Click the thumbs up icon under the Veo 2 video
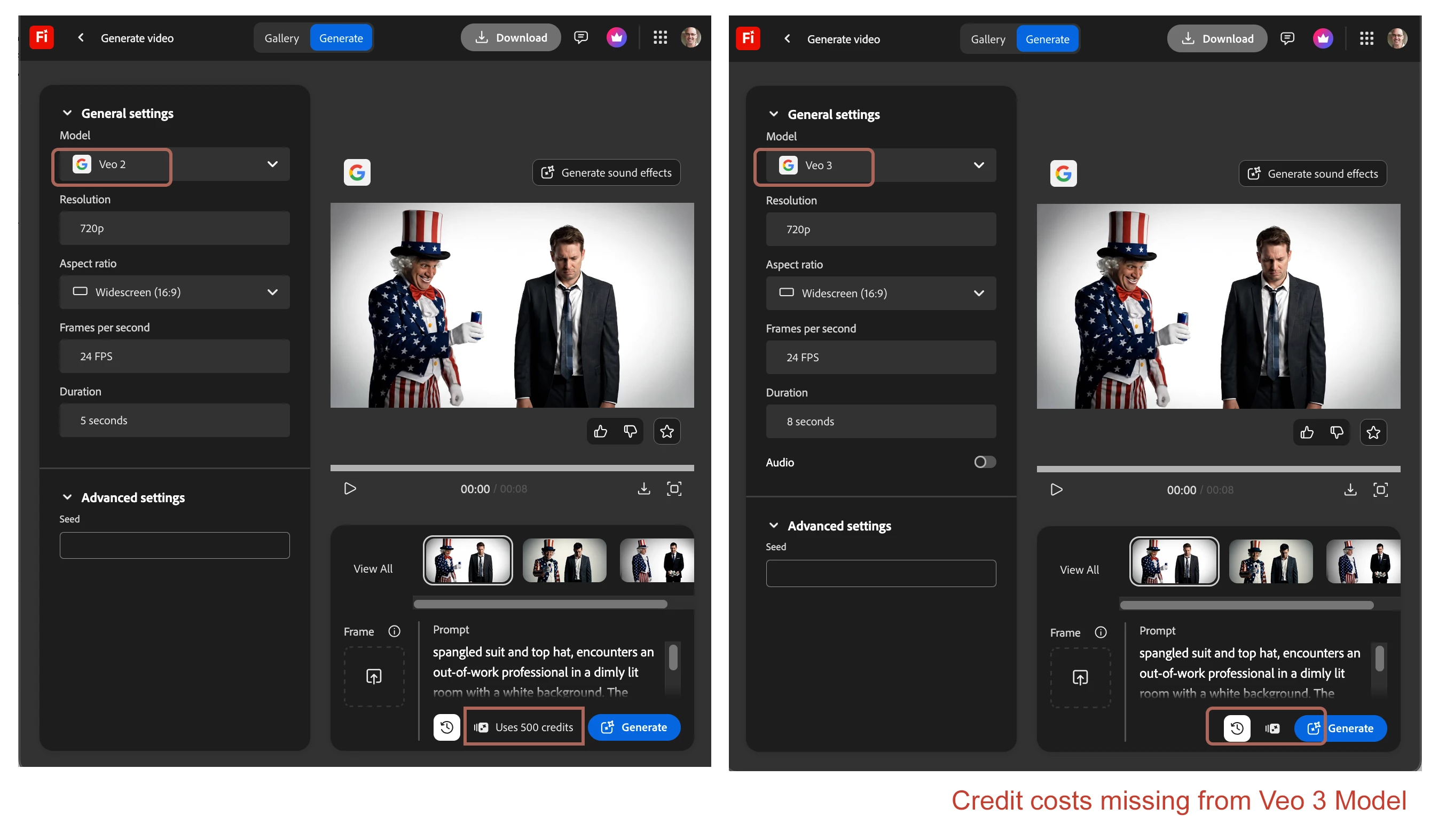 click(x=600, y=432)
